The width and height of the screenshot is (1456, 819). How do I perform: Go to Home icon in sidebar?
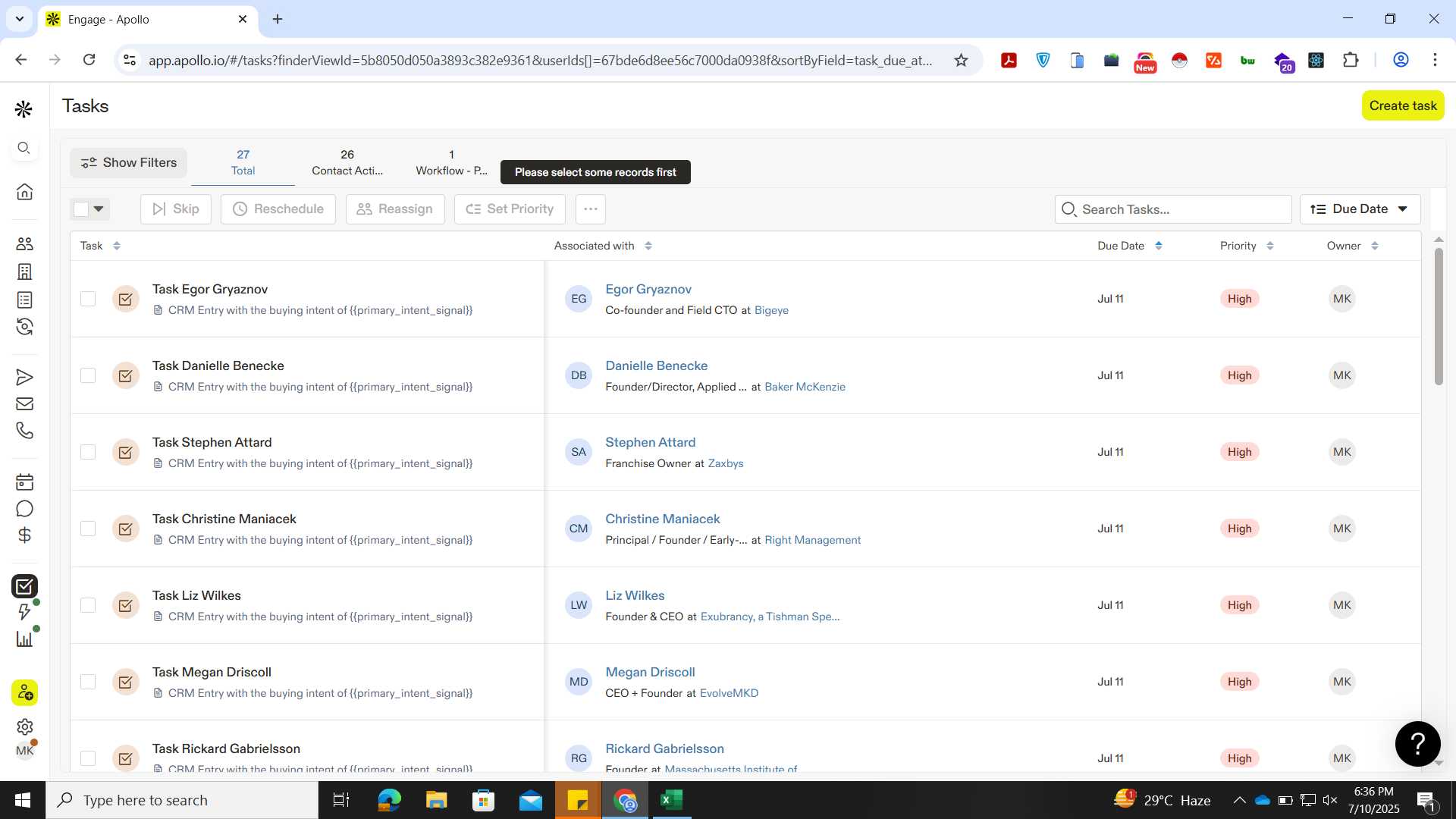pyautogui.click(x=24, y=191)
